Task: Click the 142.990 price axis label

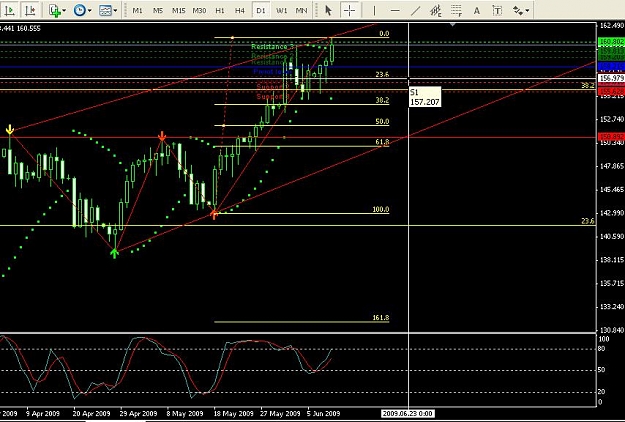Action: click(x=612, y=213)
